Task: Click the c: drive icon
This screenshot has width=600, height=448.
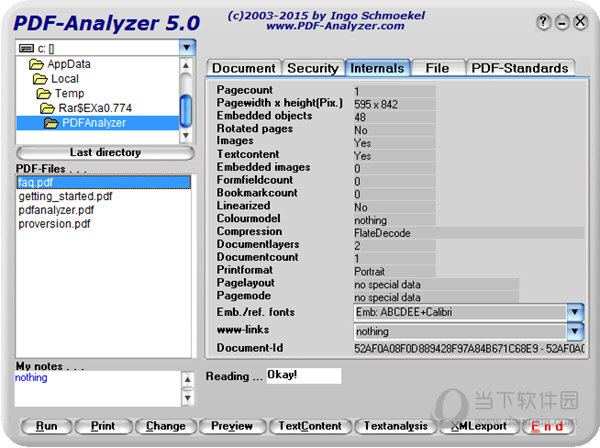Action: 26,48
